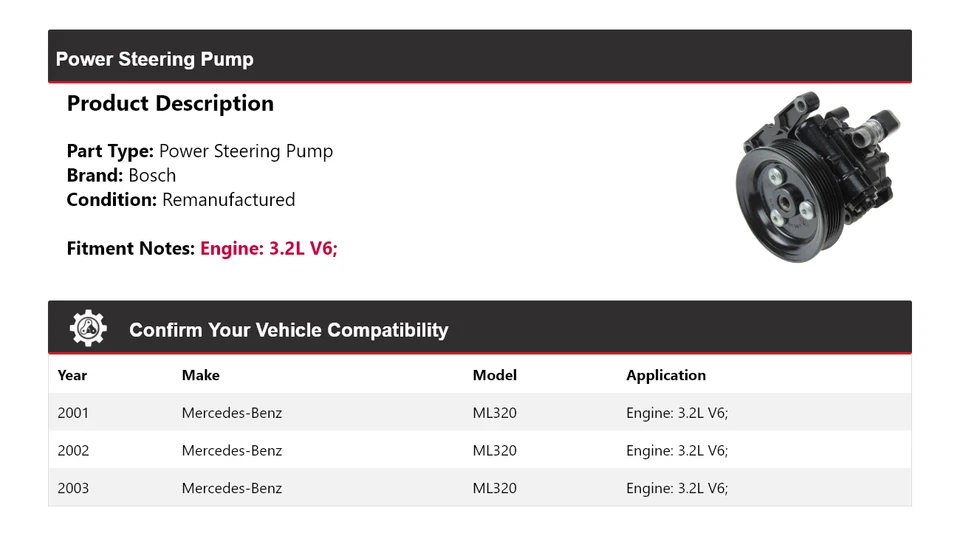This screenshot has height=536, width=960.
Task: Select the red Engine: 3.2L V6 fitment note
Action: [269, 249]
